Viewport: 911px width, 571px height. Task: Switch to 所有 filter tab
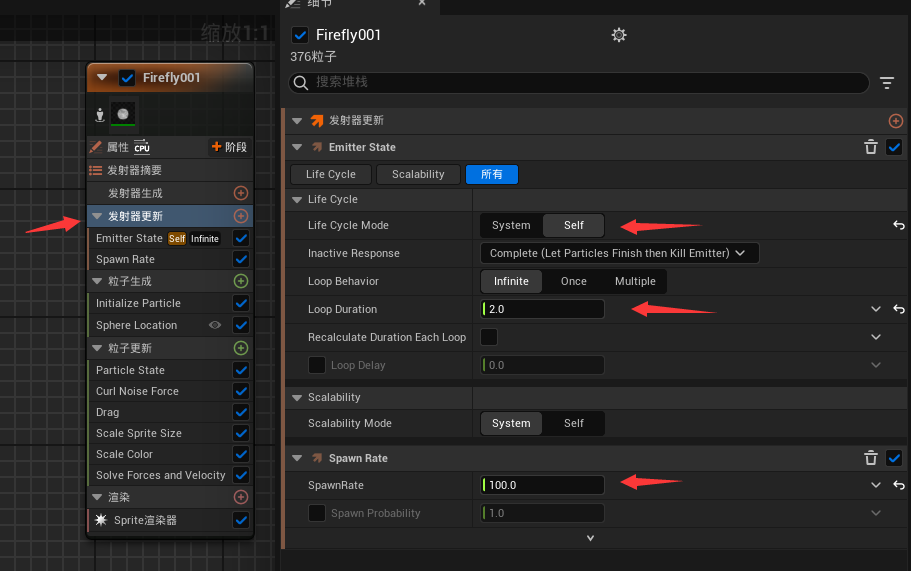click(x=492, y=174)
